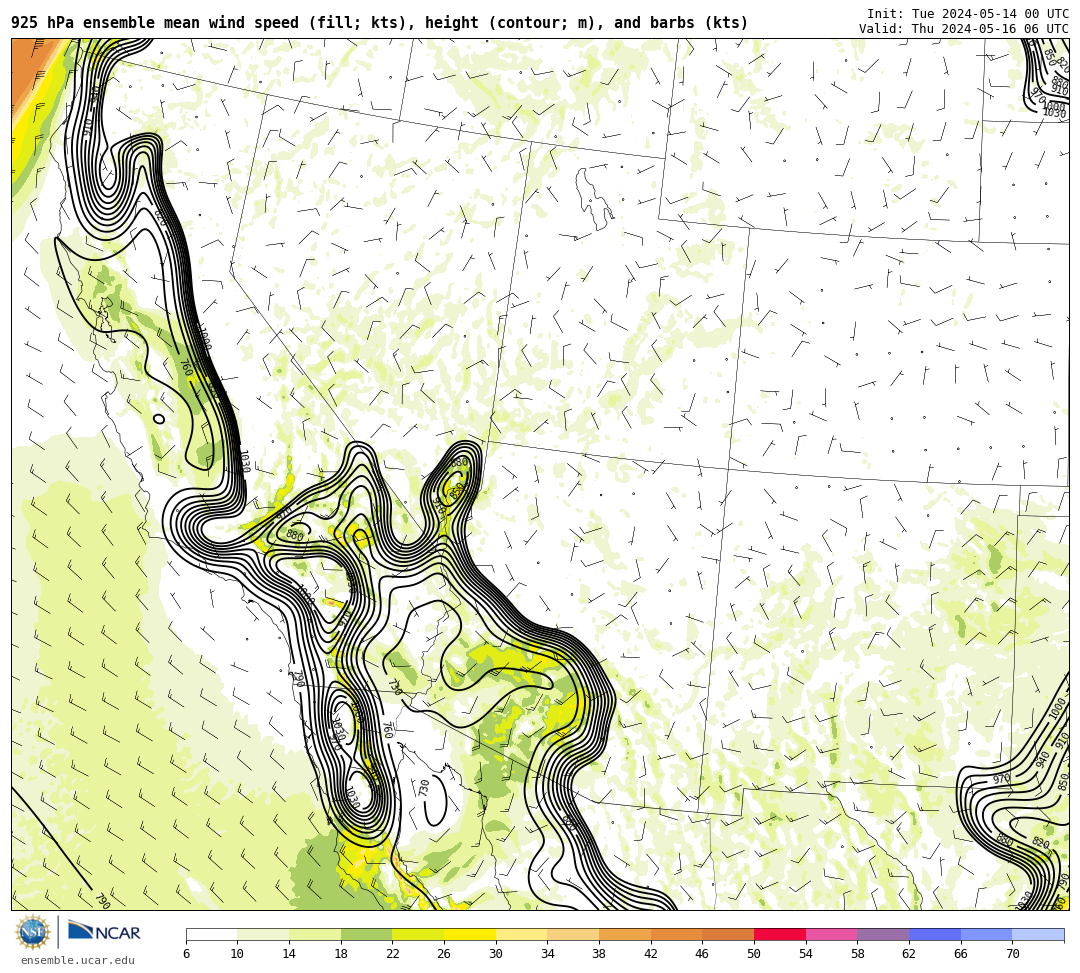Screen dimensions: 1080x973
Task: Click the colorbar tick label 26
Action: coord(444,954)
